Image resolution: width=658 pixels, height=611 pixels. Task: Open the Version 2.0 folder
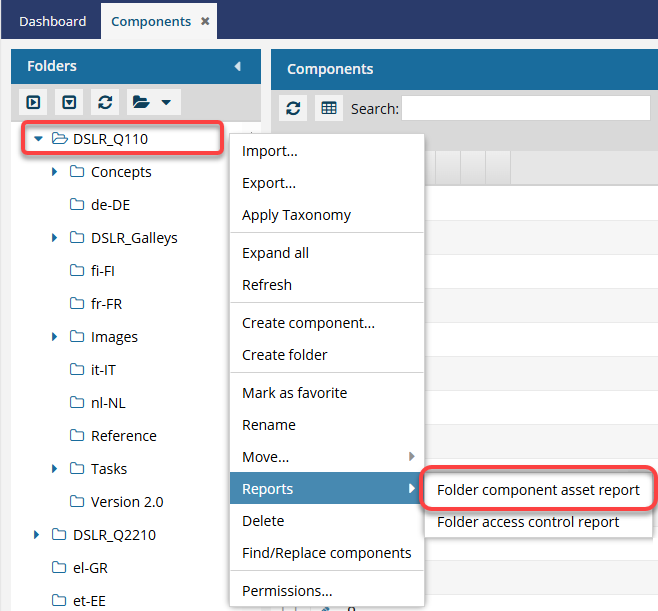[x=126, y=502]
